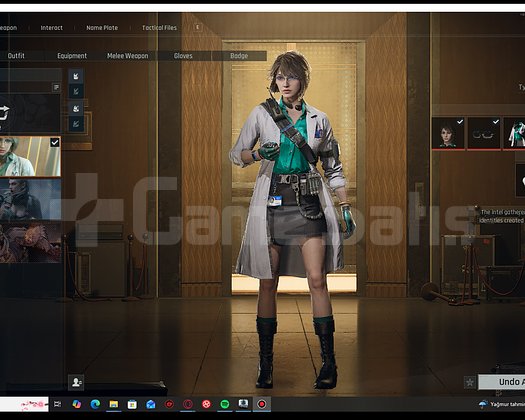Select the Melee Weapon tab
This screenshot has width=525, height=420.
click(128, 56)
